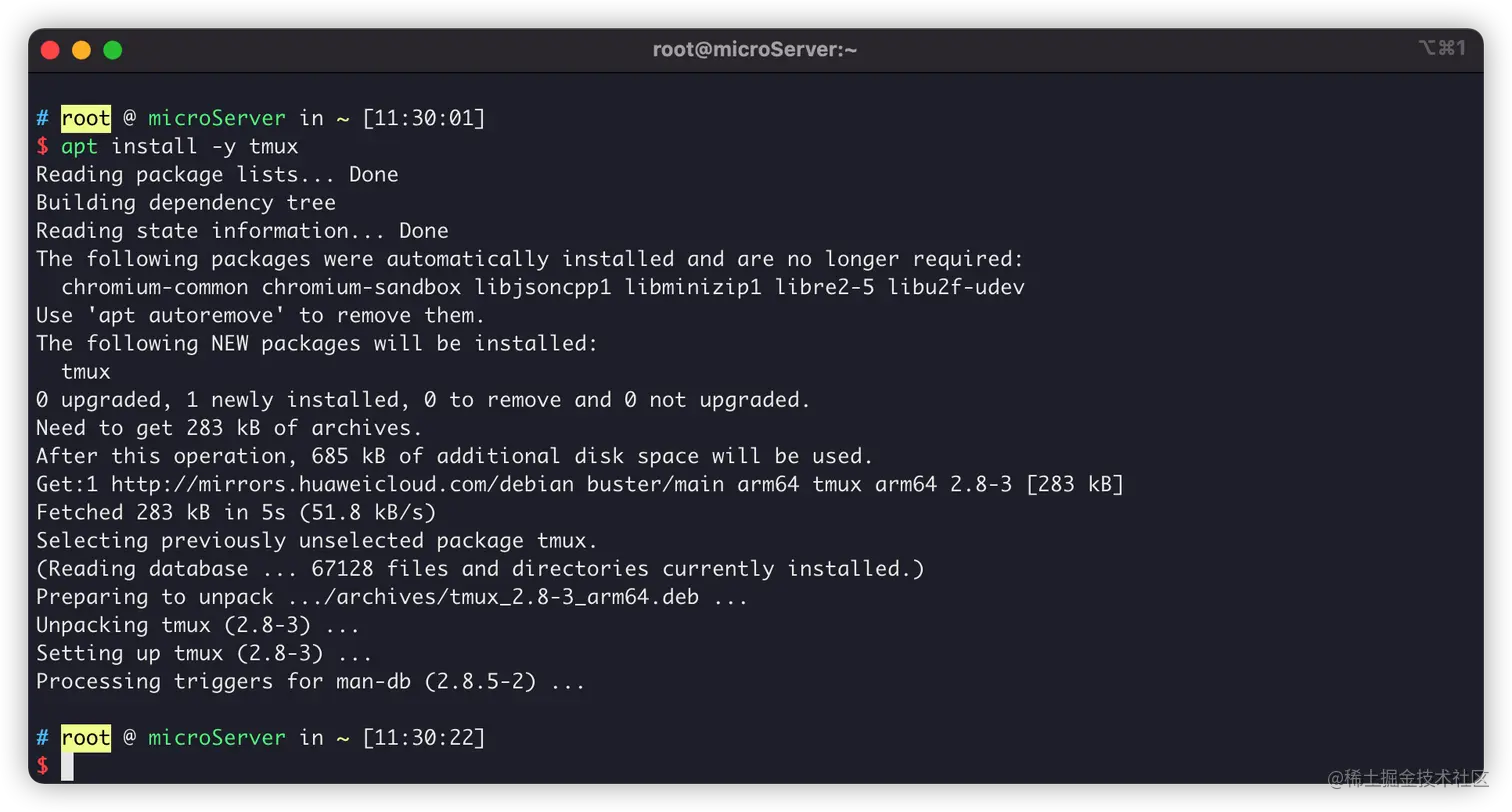Viewport: 1512px width, 812px height.
Task: Click the root@microServer:~ window title
Action: point(756,48)
